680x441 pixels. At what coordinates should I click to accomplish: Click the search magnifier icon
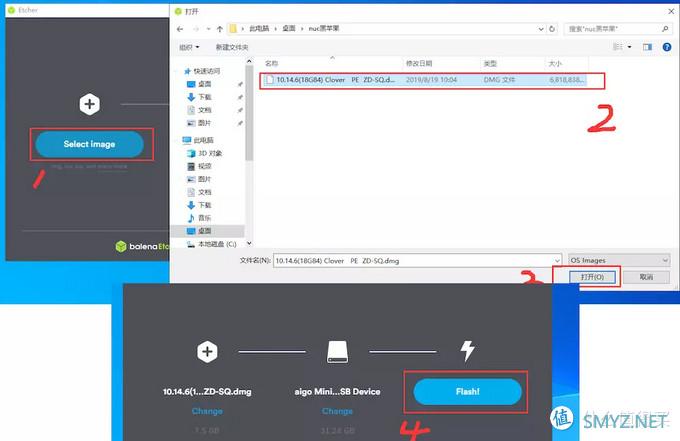tap(665, 29)
